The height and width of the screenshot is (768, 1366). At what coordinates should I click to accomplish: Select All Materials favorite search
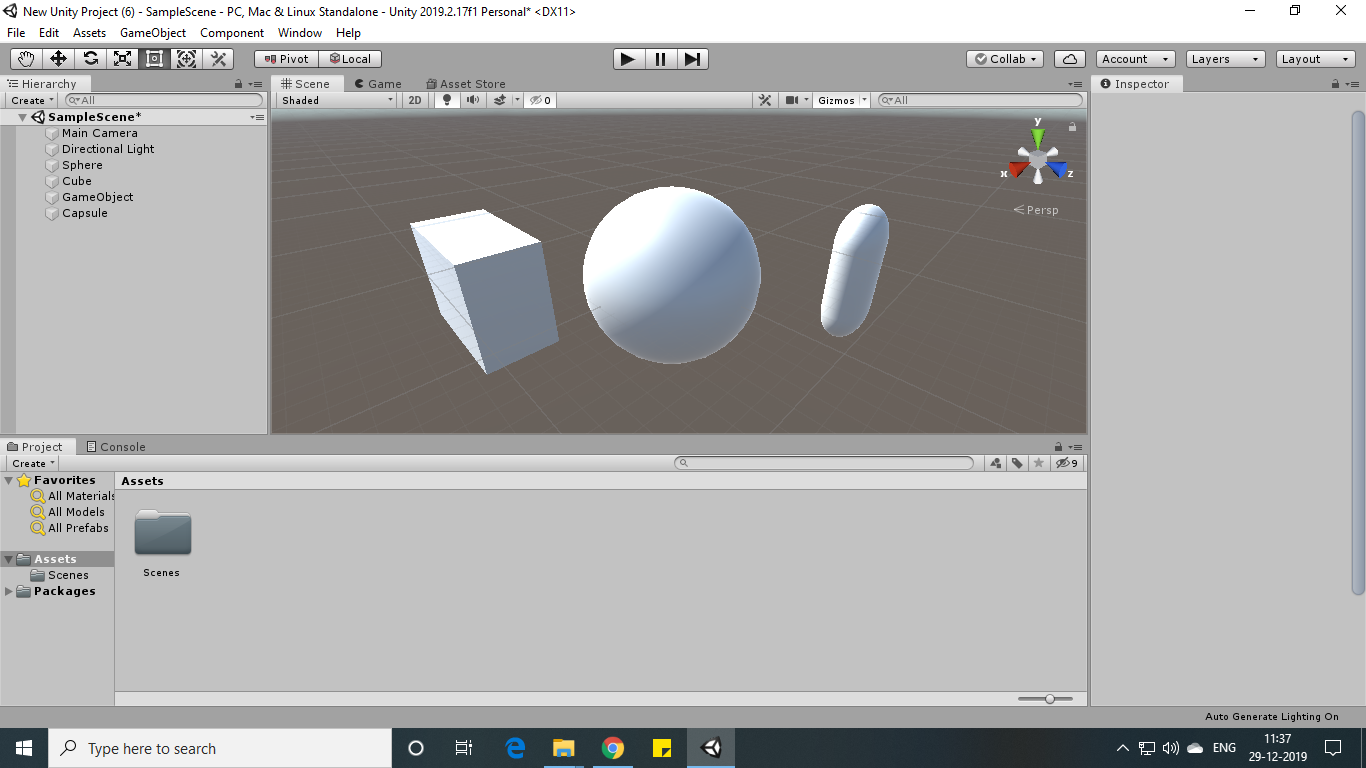click(x=73, y=496)
